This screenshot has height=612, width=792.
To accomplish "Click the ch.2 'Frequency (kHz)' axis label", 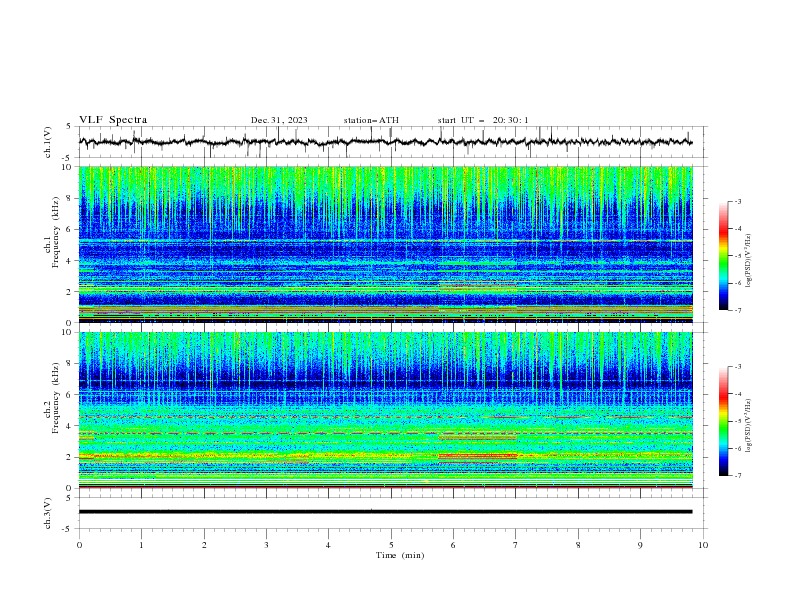I will (55, 398).
